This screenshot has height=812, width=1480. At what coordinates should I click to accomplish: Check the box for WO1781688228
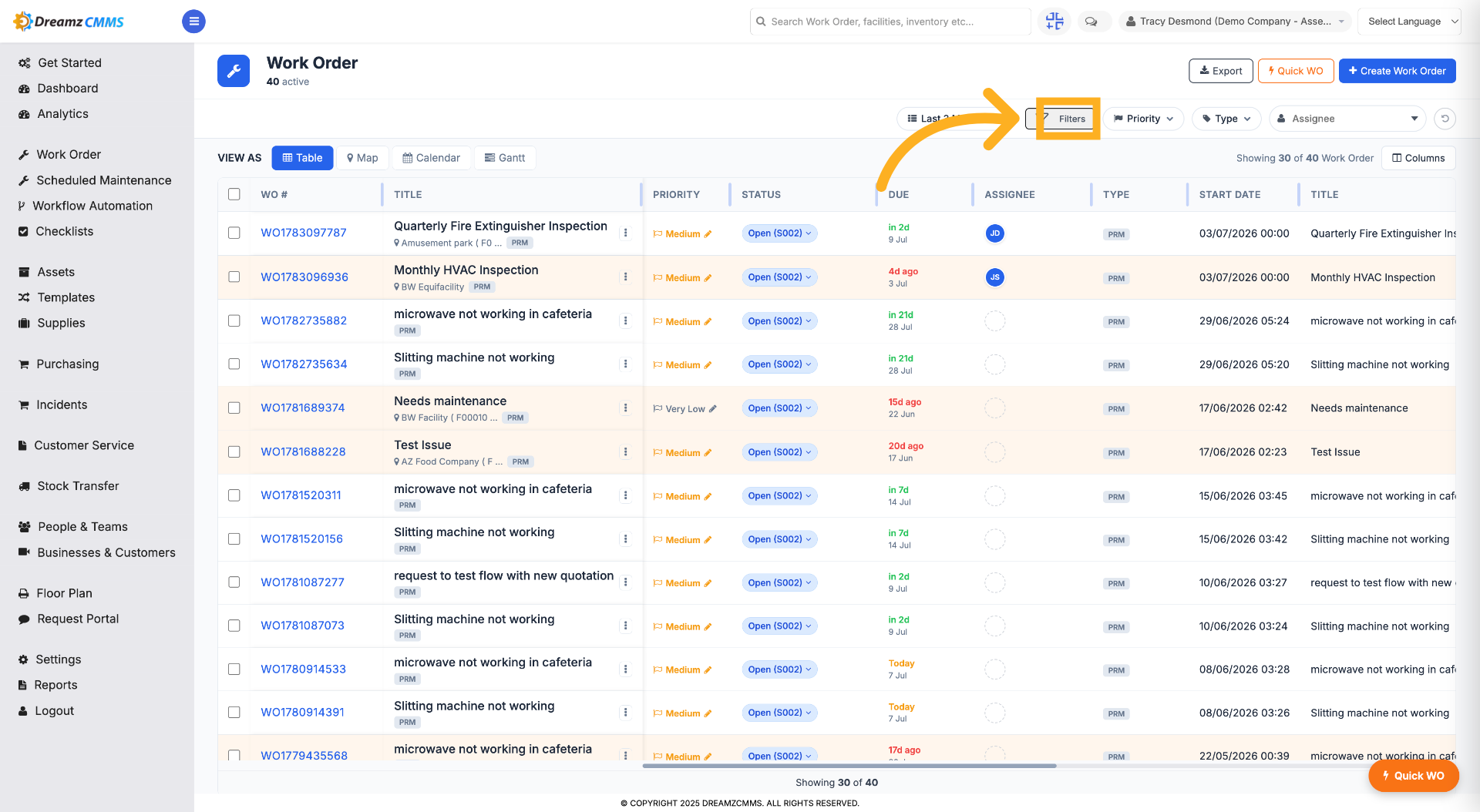pos(234,451)
